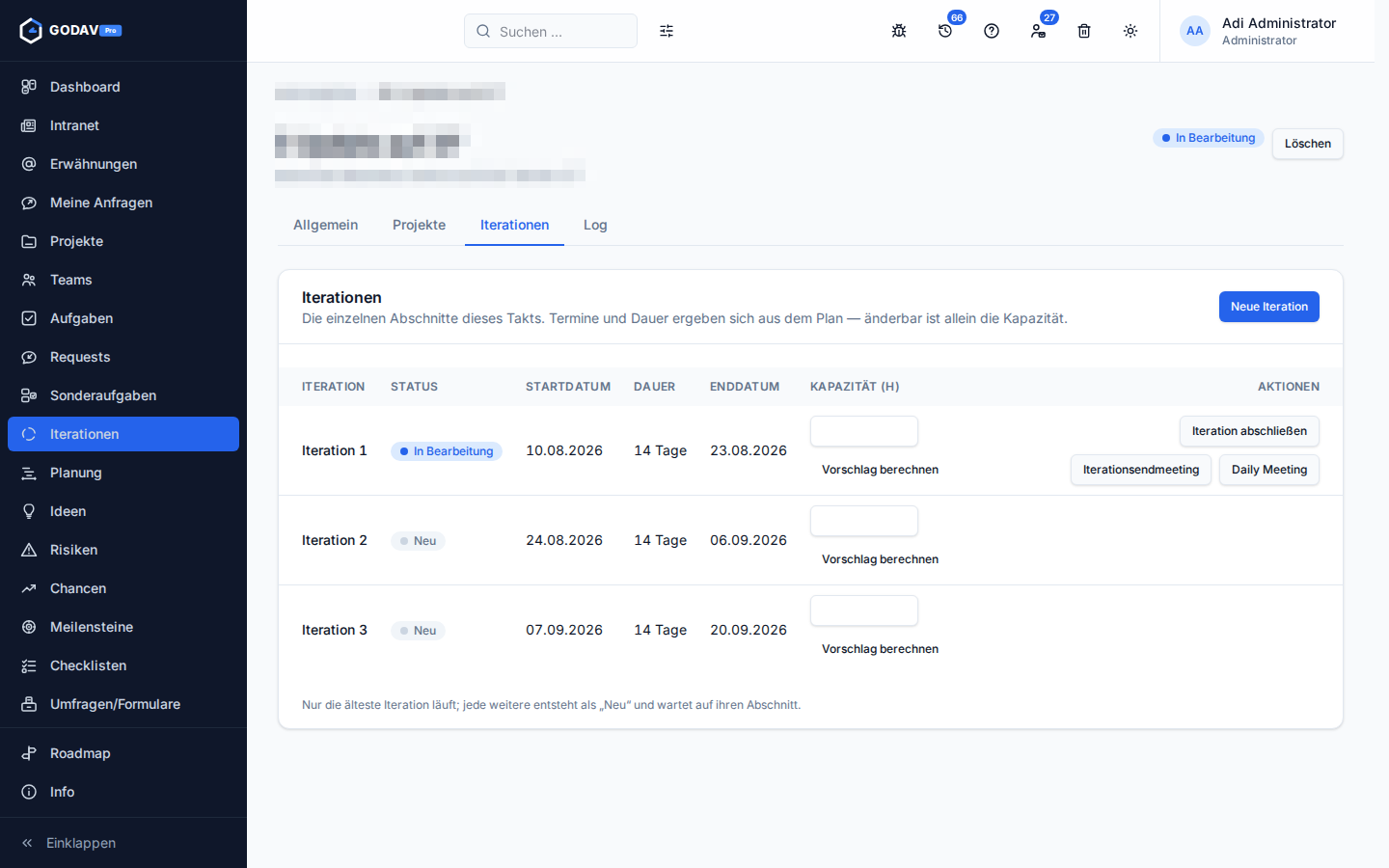1389x868 pixels.
Task: Click Iteration abschließen for Iteration 1
Action: click(1249, 431)
